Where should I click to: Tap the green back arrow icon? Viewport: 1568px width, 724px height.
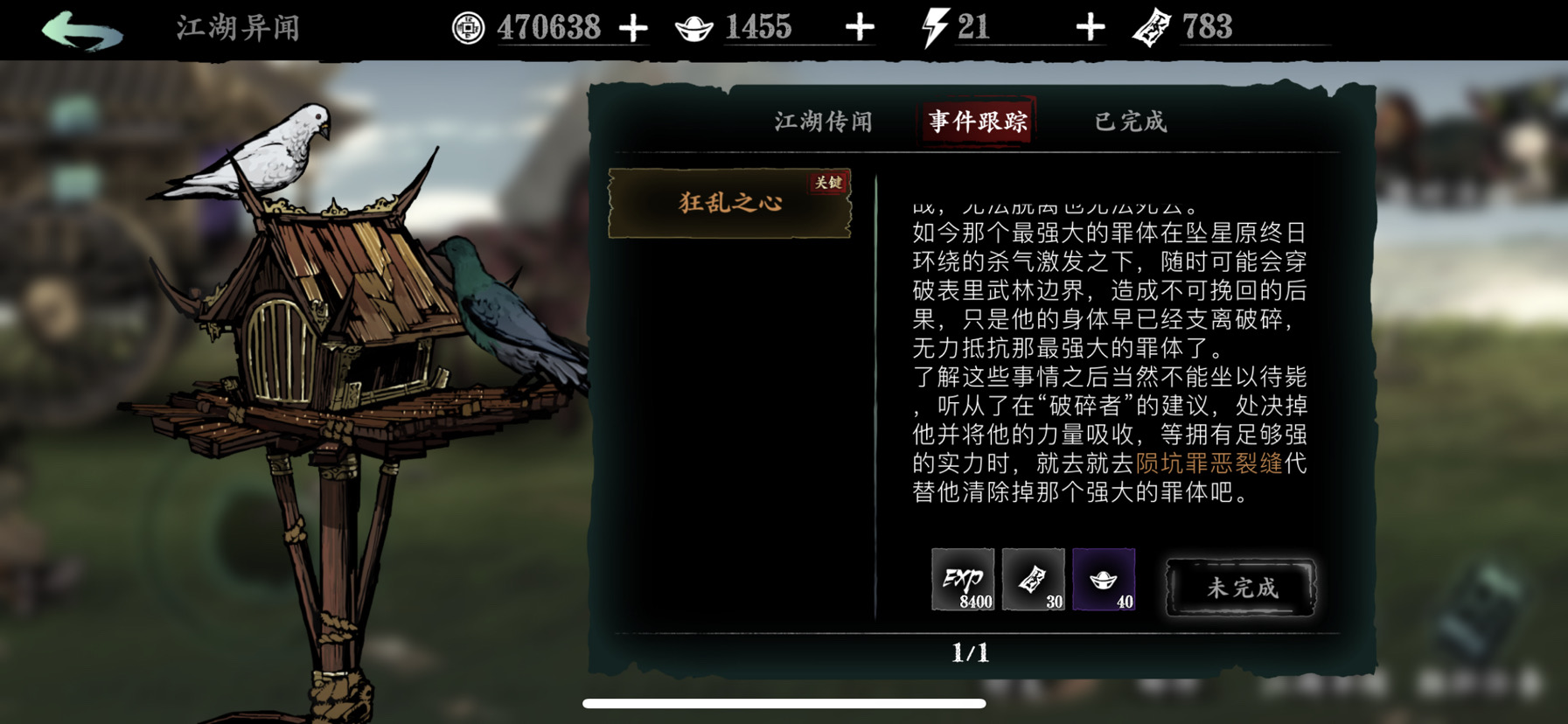(x=82, y=29)
